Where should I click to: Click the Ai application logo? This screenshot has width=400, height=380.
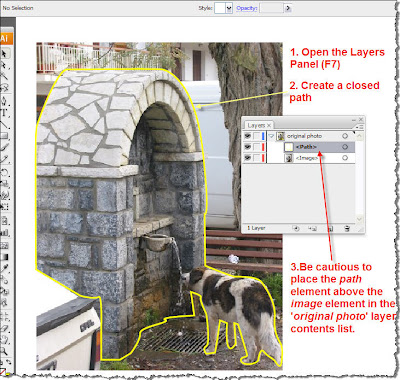[6, 38]
